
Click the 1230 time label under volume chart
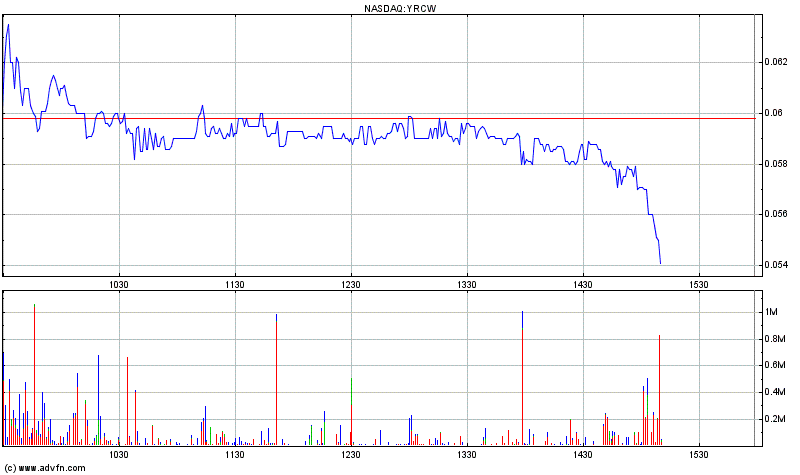tap(351, 454)
